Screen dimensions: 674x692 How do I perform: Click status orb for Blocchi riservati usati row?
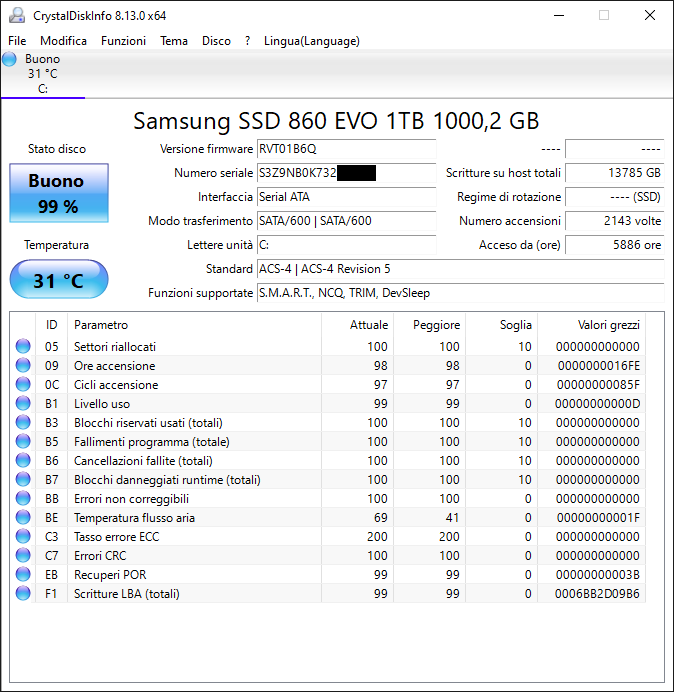(x=23, y=422)
